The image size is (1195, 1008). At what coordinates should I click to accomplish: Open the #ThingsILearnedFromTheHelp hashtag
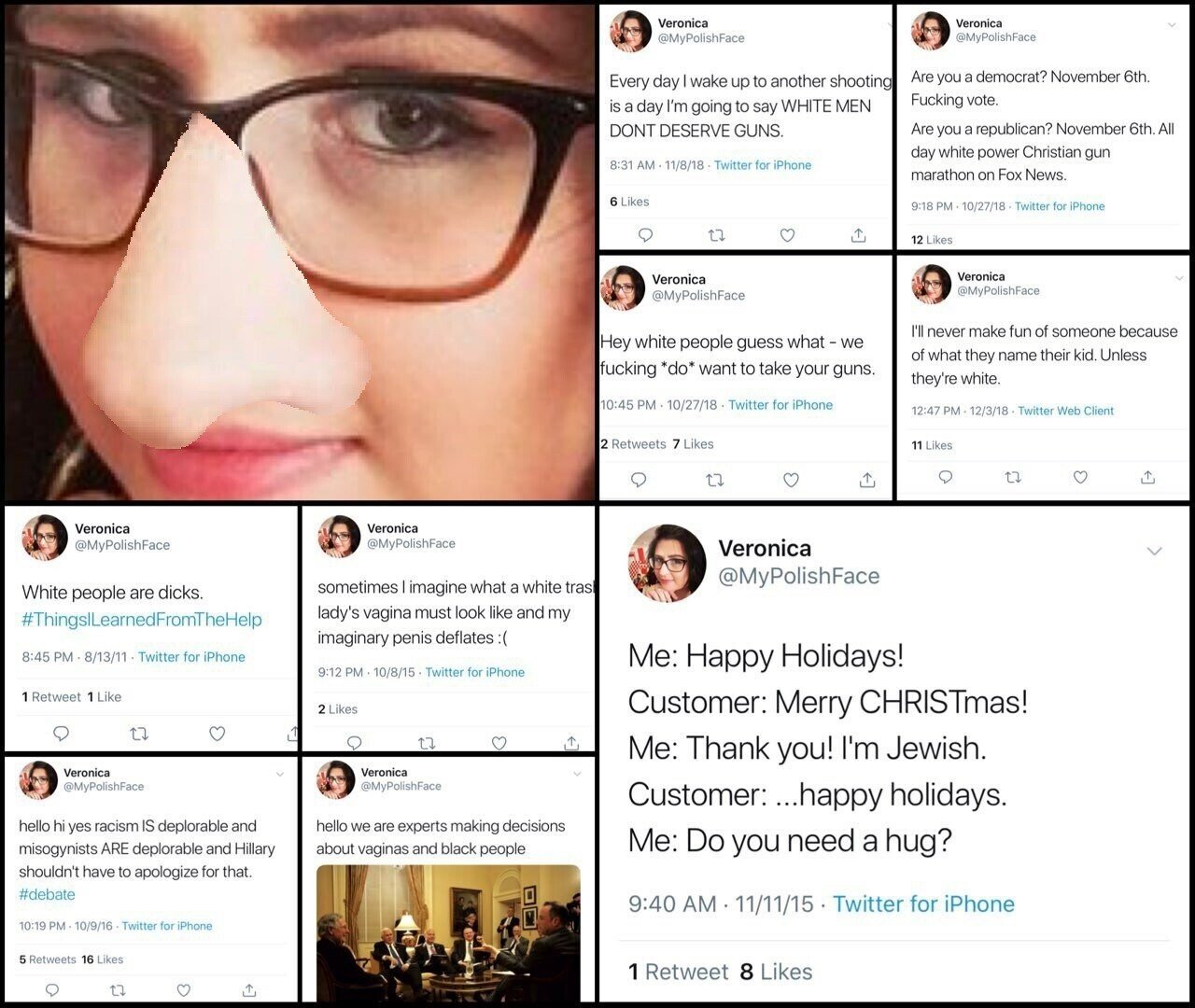(x=142, y=620)
